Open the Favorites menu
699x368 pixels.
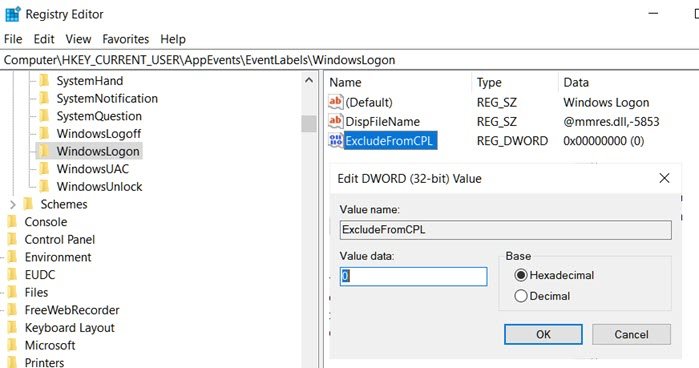[125, 39]
